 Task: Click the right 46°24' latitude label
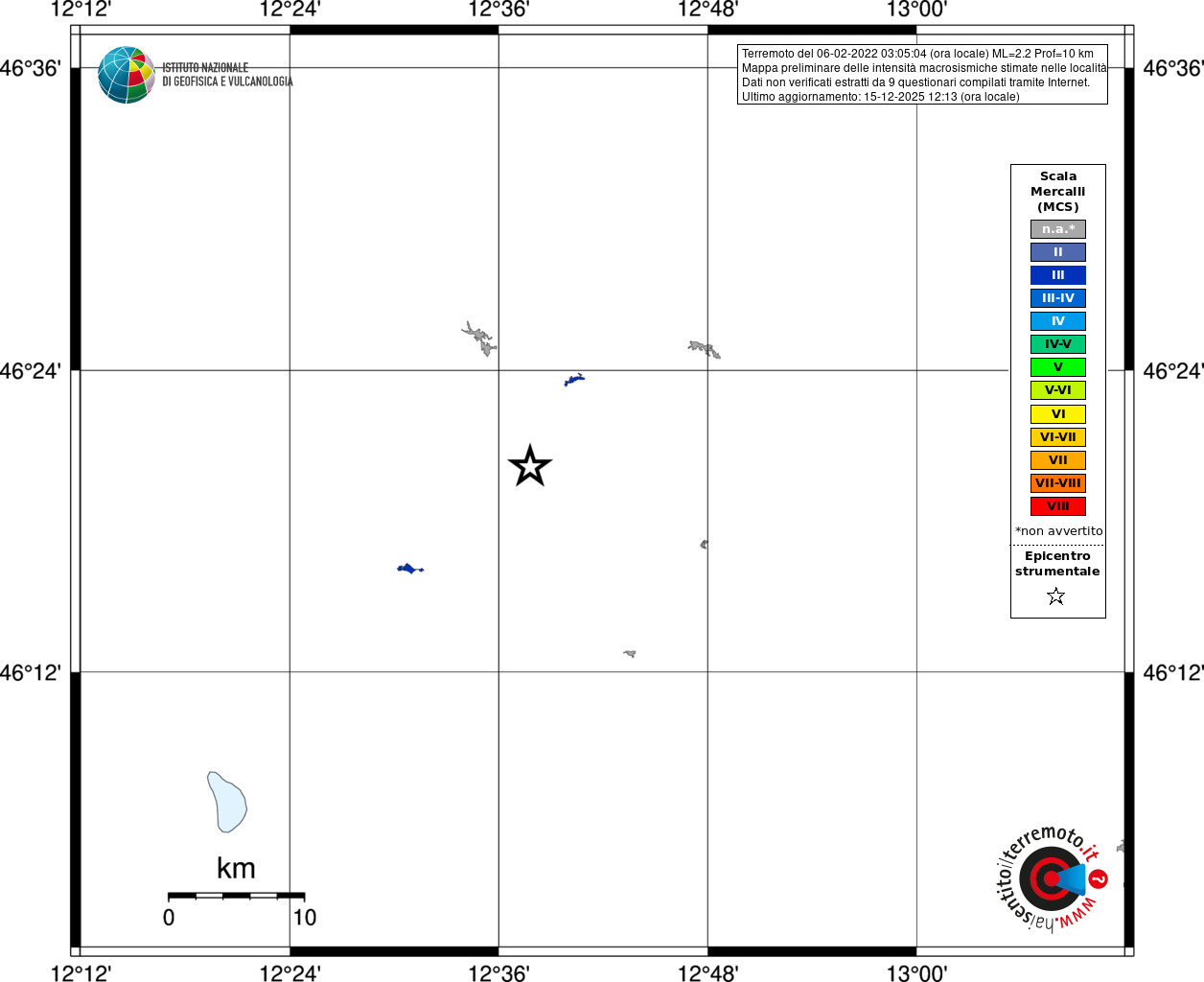[x=1173, y=370]
